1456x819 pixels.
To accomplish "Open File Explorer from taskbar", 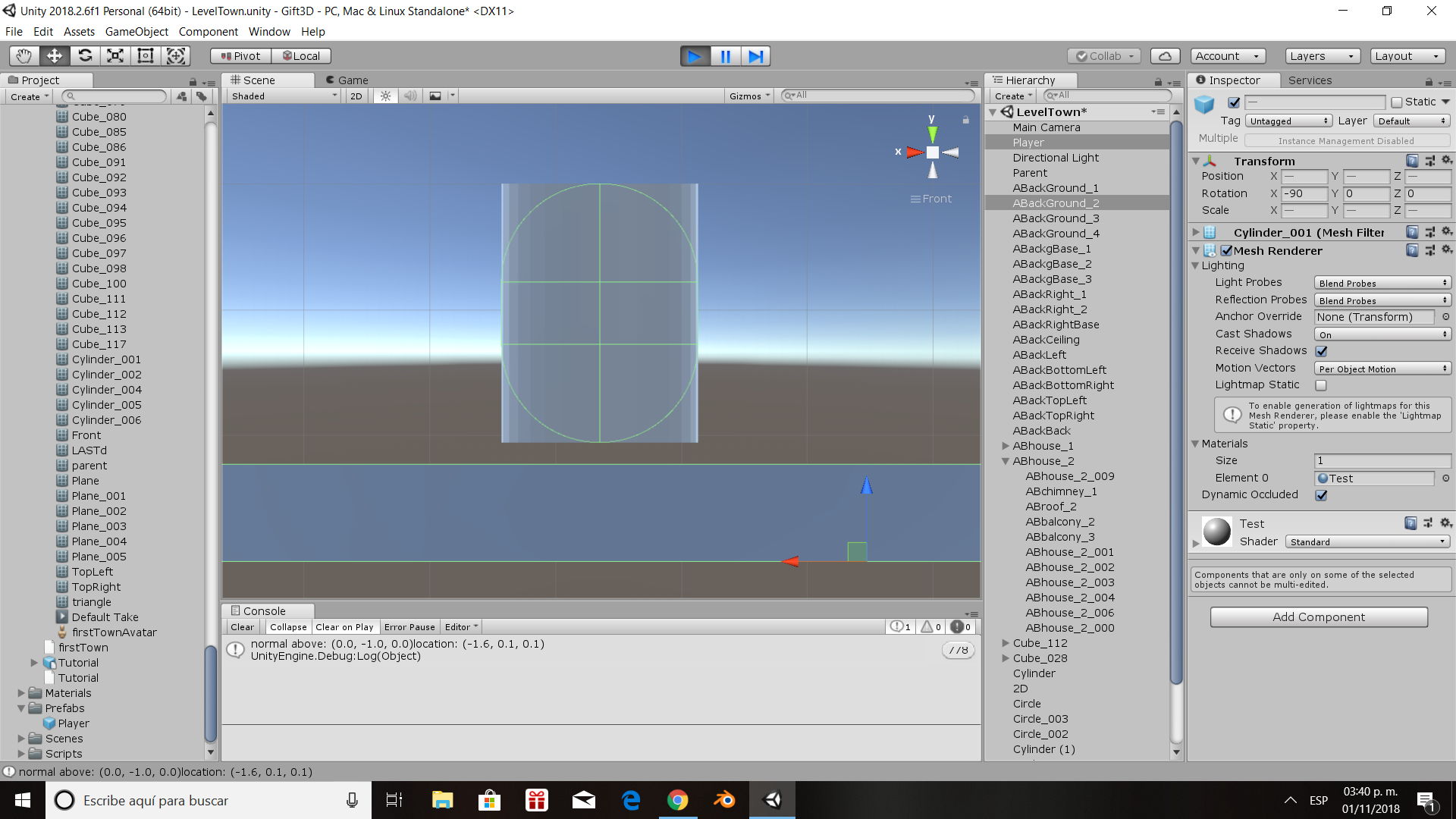I will pyautogui.click(x=442, y=800).
